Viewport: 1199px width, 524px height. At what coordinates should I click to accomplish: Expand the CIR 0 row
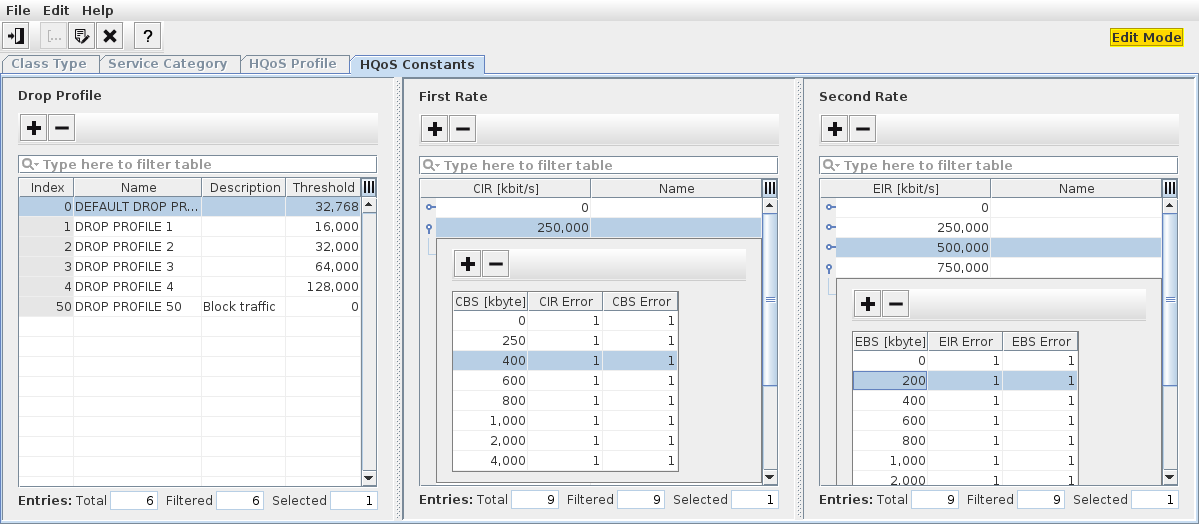tap(430, 208)
